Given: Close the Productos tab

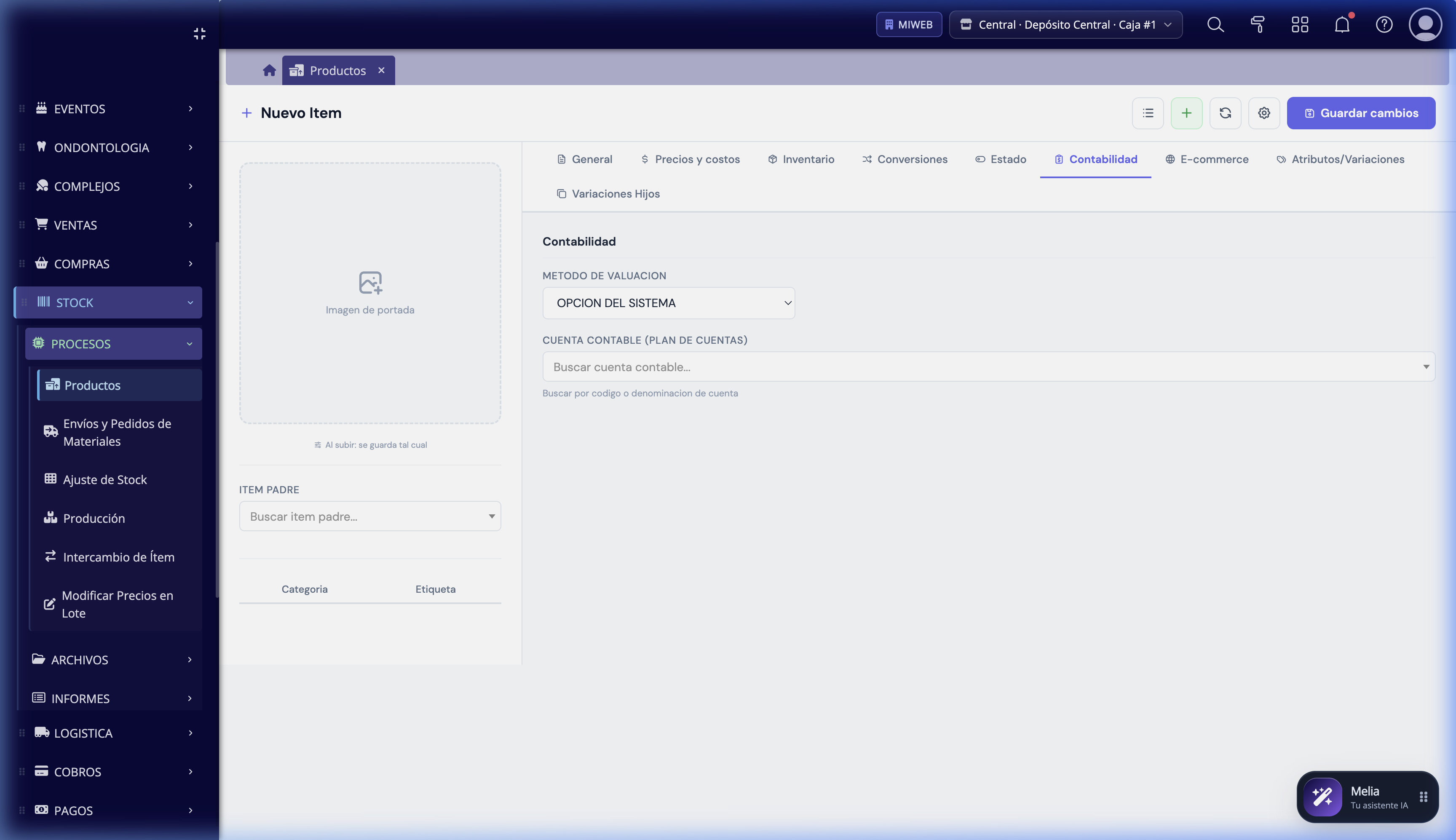Looking at the screenshot, I should tap(381, 70).
